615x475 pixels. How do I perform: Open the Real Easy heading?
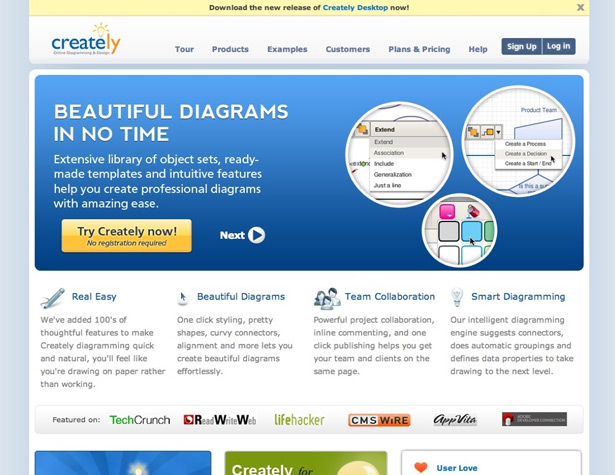point(94,297)
